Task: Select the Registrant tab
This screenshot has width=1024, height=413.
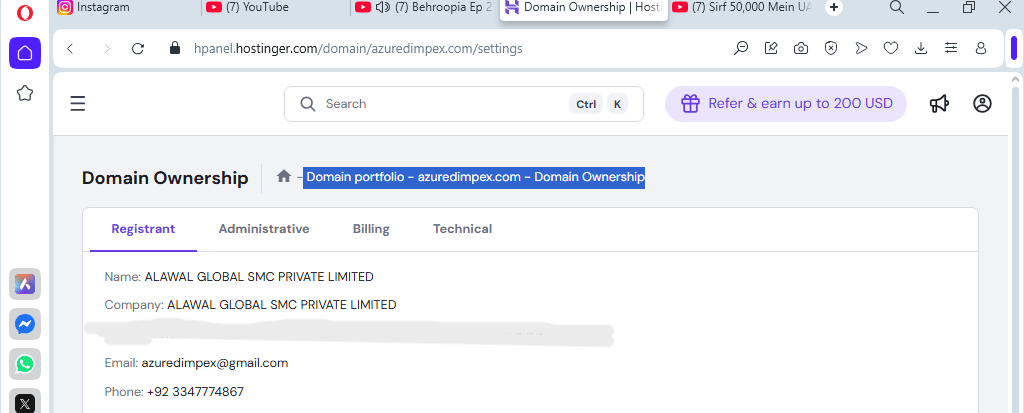Action: (143, 229)
